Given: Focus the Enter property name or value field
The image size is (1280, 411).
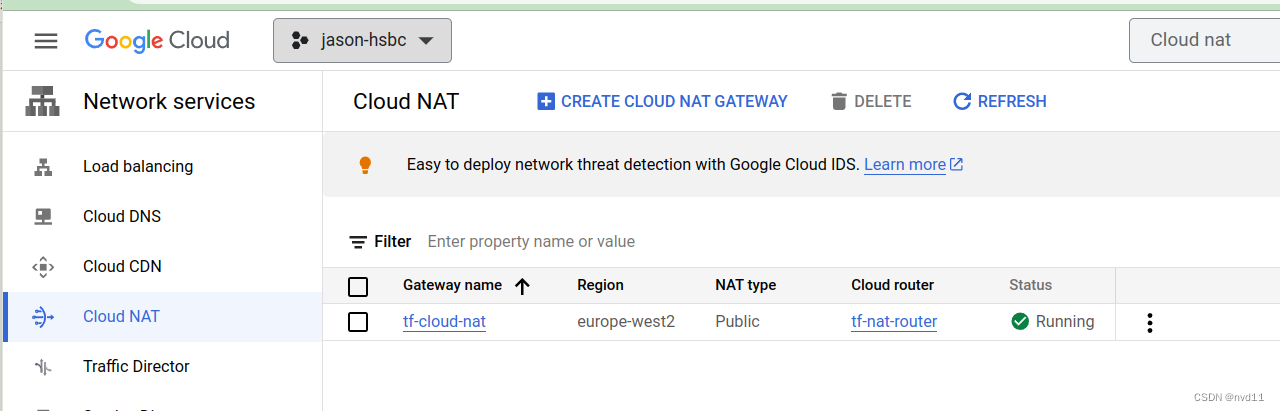Looking at the screenshot, I should (531, 241).
